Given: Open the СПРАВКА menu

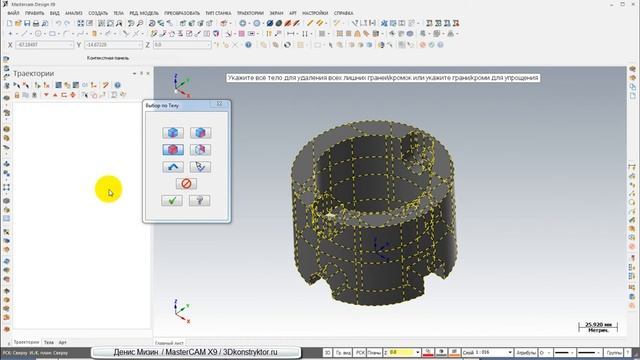Looking at the screenshot, I should tap(343, 13).
